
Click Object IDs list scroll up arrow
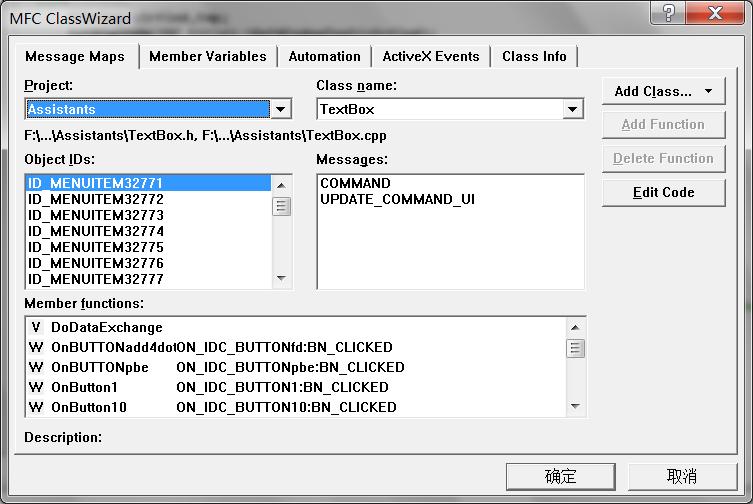click(281, 185)
